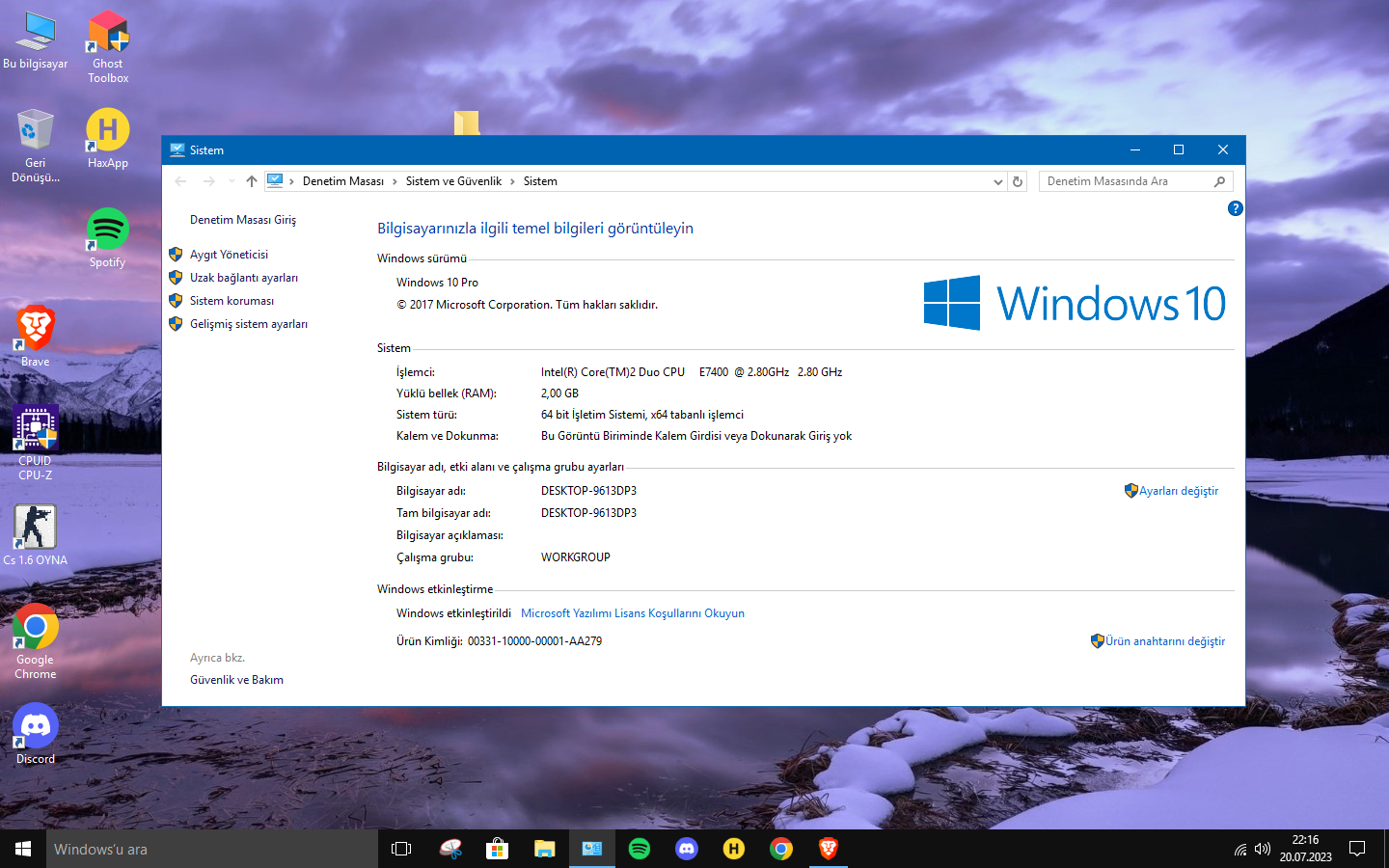Open the Snipping tool taskbar icon

pos(450,849)
